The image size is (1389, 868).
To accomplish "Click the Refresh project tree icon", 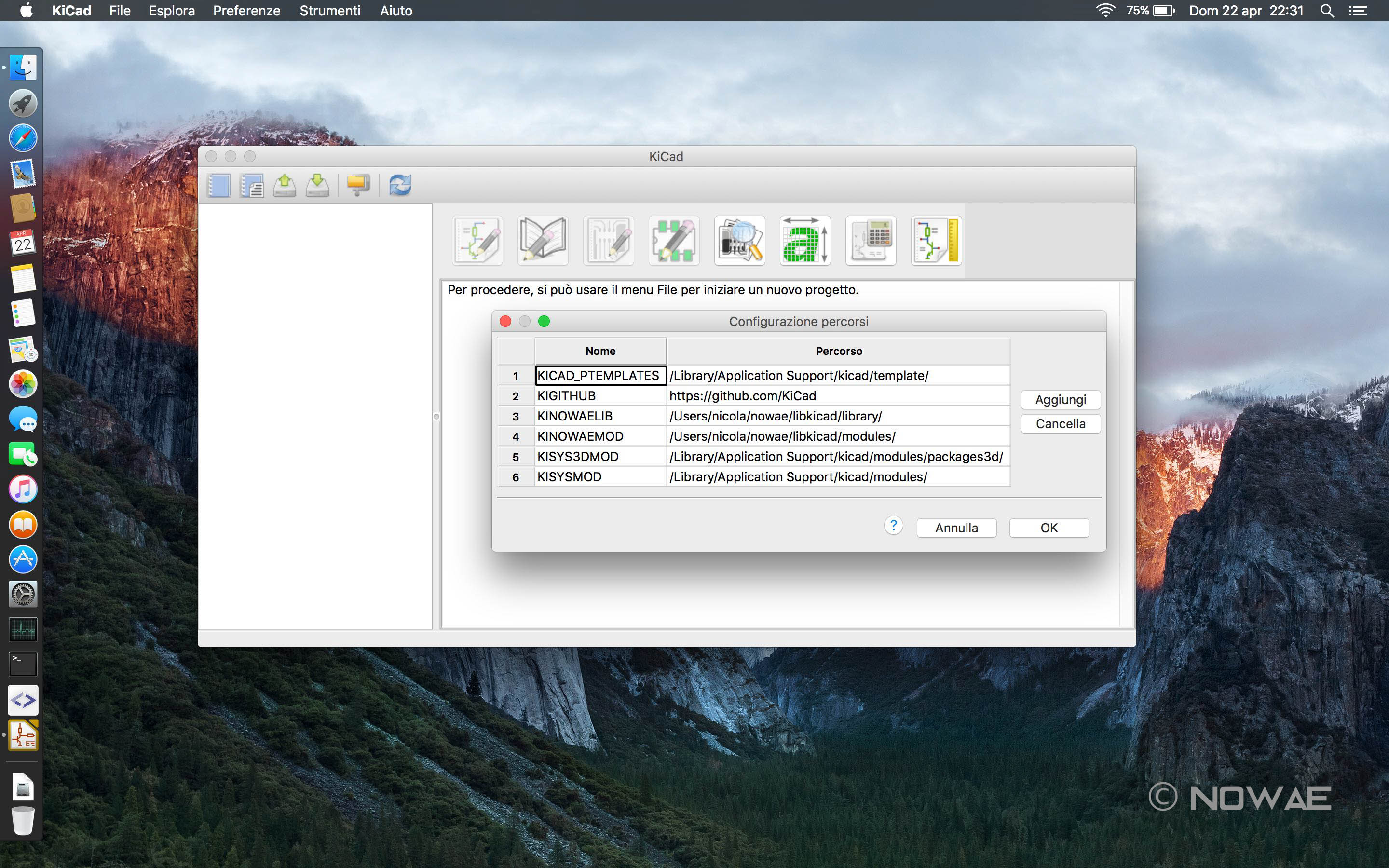I will [x=400, y=185].
